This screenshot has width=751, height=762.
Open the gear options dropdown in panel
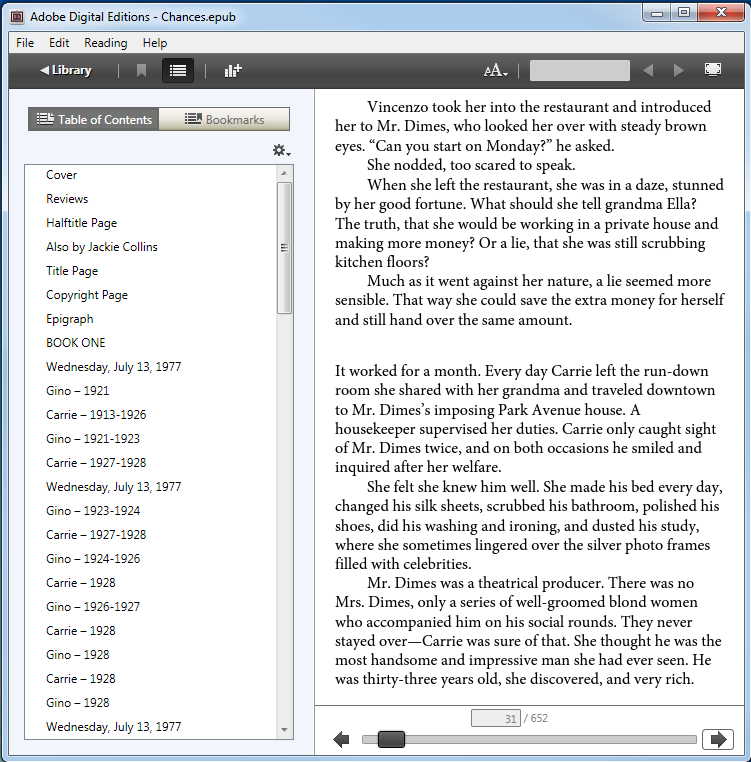point(281,150)
